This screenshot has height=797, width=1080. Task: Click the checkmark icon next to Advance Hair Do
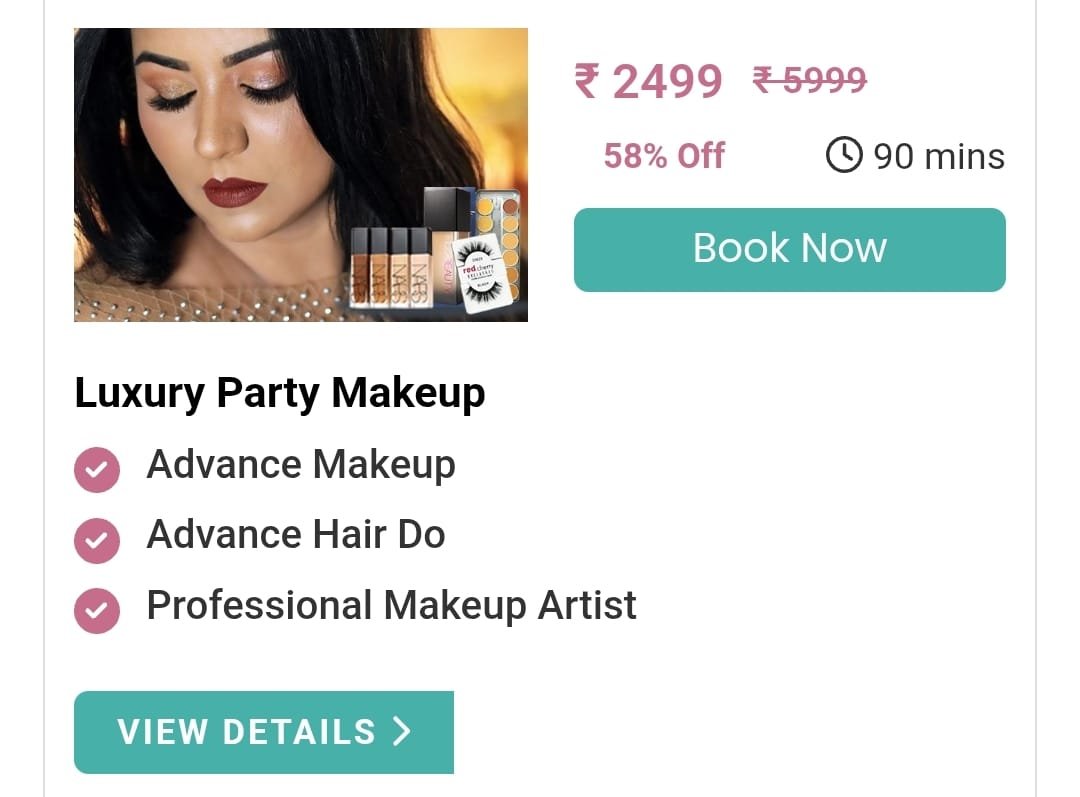pos(97,541)
